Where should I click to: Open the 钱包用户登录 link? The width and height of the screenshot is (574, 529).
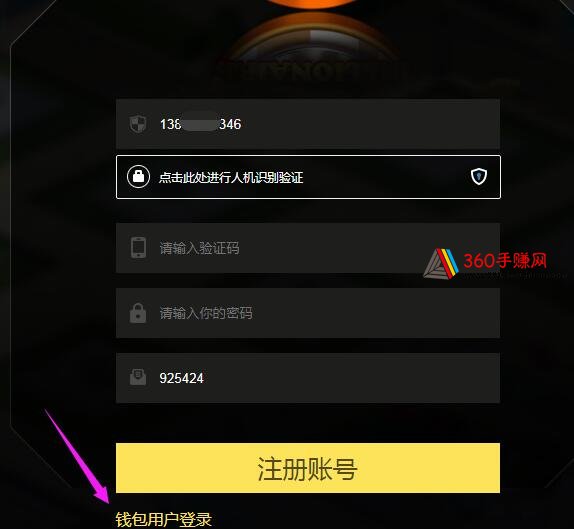click(x=164, y=519)
